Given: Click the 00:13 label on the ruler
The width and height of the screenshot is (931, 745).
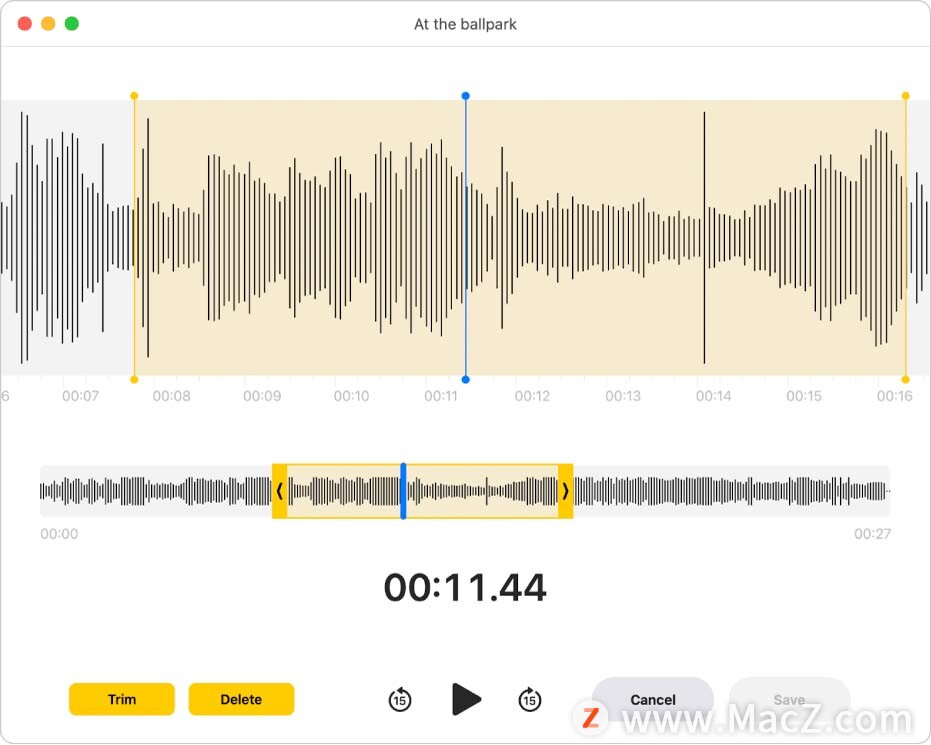Looking at the screenshot, I should click(623, 396).
